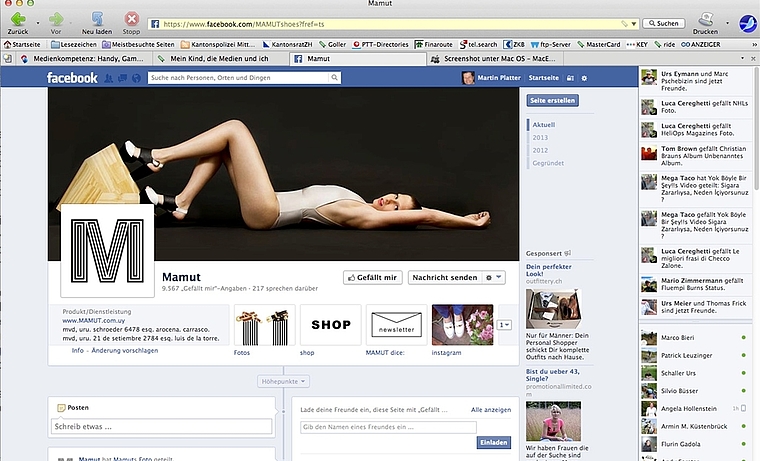Screen dimensions: 760x461
Task: Open the Höhepunkte filter dropdown
Action: coord(284,382)
